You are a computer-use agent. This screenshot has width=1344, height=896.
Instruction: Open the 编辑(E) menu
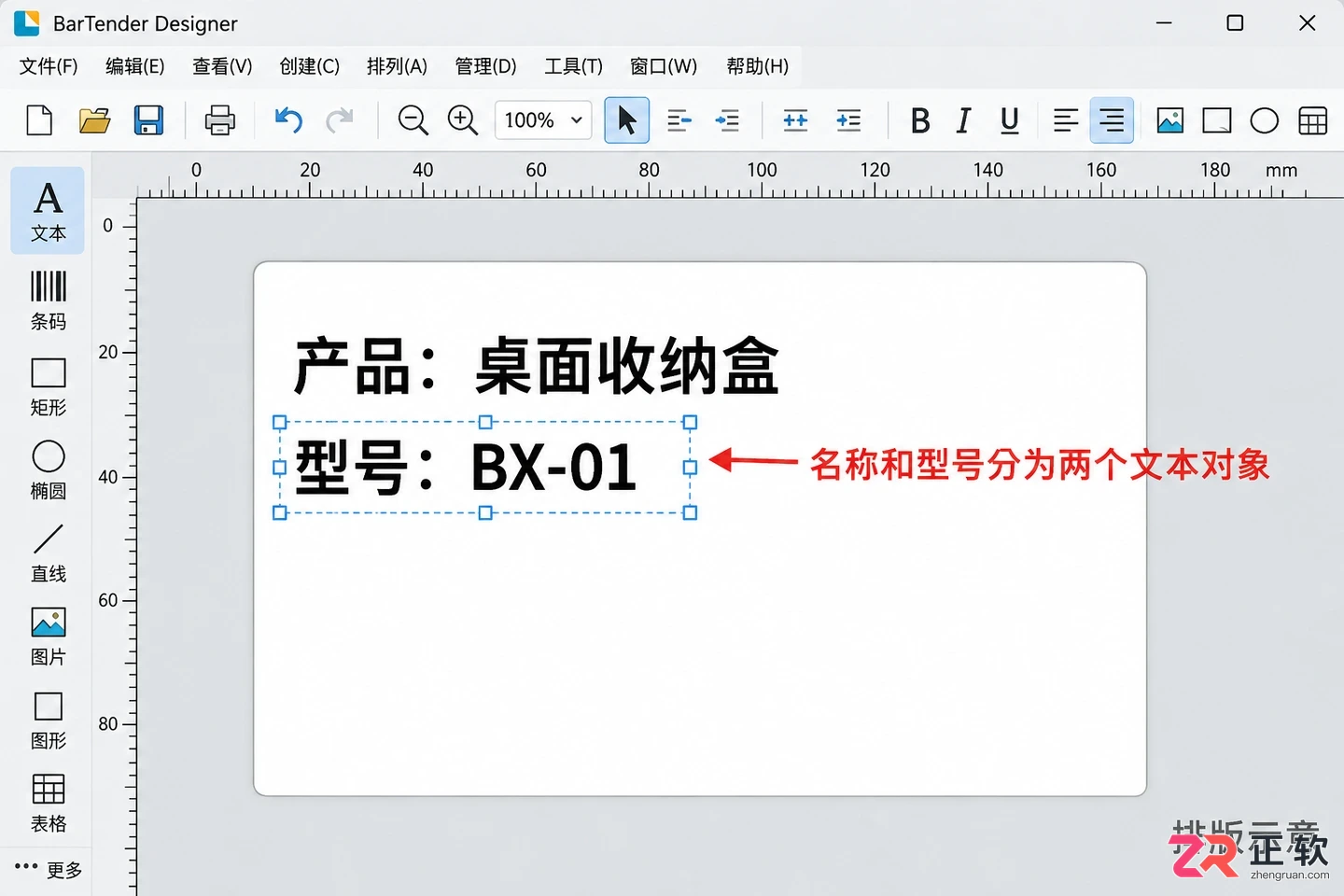point(135,66)
